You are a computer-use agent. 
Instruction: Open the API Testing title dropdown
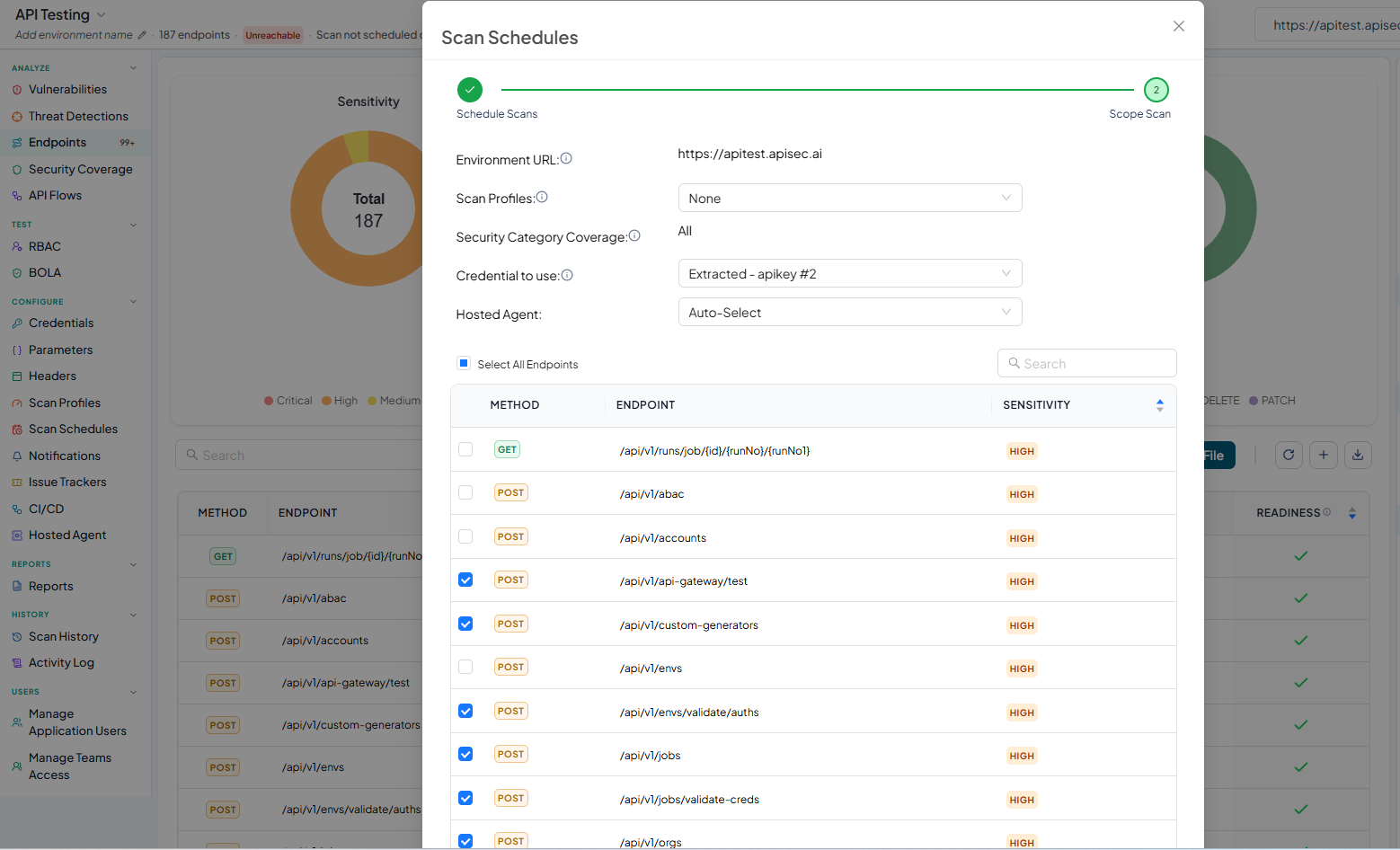click(101, 14)
